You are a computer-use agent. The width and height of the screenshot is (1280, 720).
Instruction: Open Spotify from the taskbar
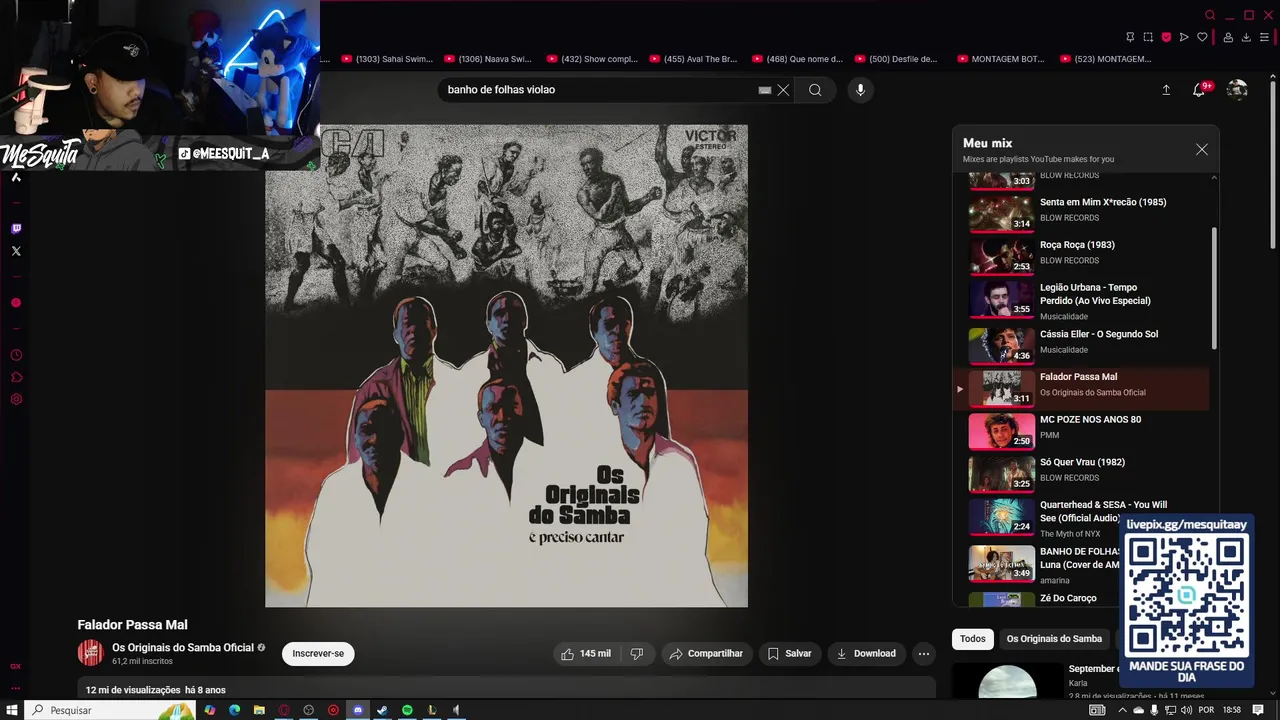pyautogui.click(x=407, y=710)
